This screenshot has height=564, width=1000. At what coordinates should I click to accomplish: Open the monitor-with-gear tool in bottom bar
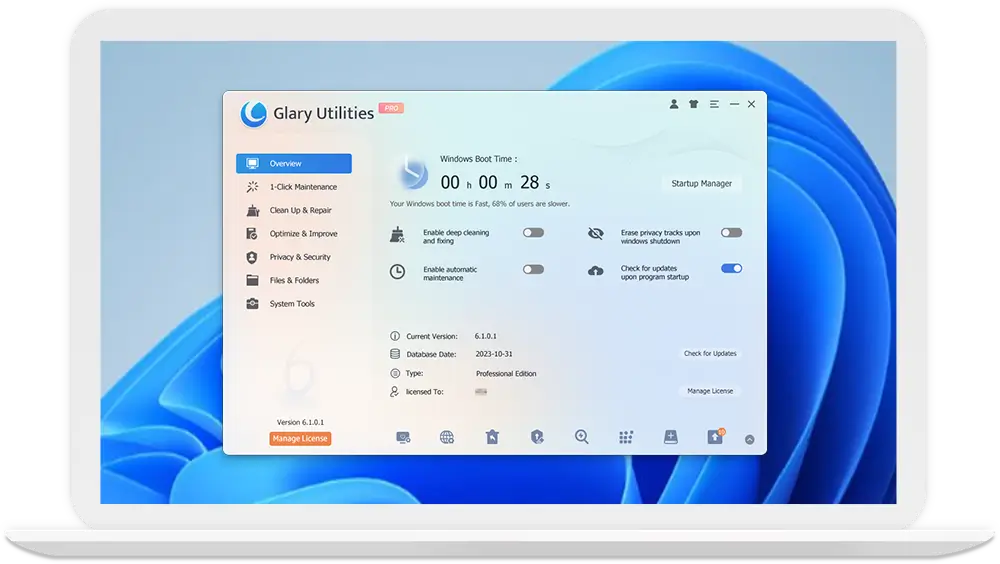(x=403, y=437)
